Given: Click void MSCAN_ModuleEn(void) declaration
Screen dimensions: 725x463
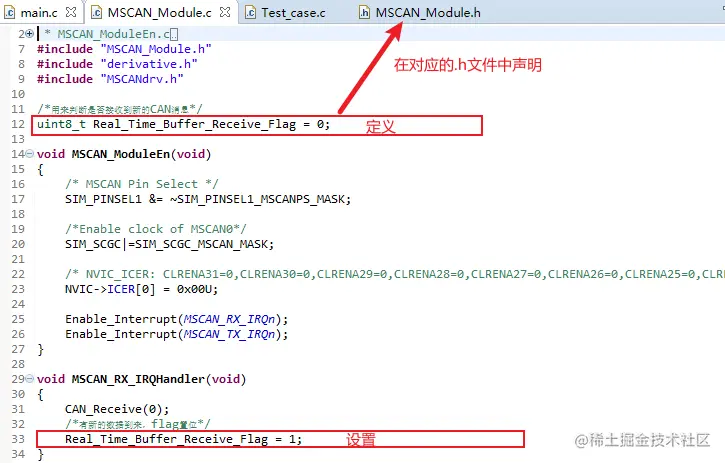Looking at the screenshot, I should [x=124, y=154].
